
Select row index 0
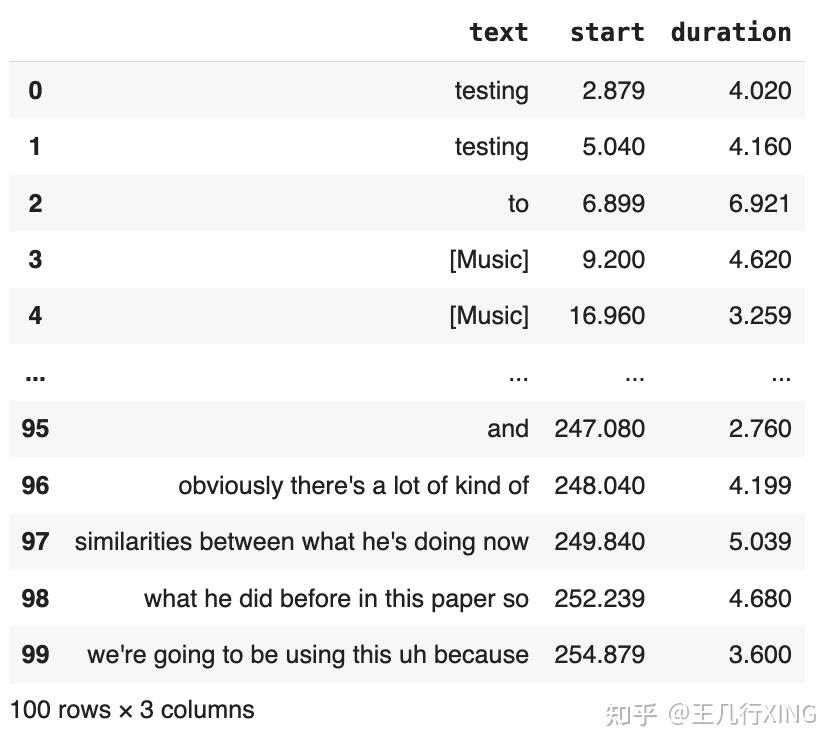[x=35, y=90]
